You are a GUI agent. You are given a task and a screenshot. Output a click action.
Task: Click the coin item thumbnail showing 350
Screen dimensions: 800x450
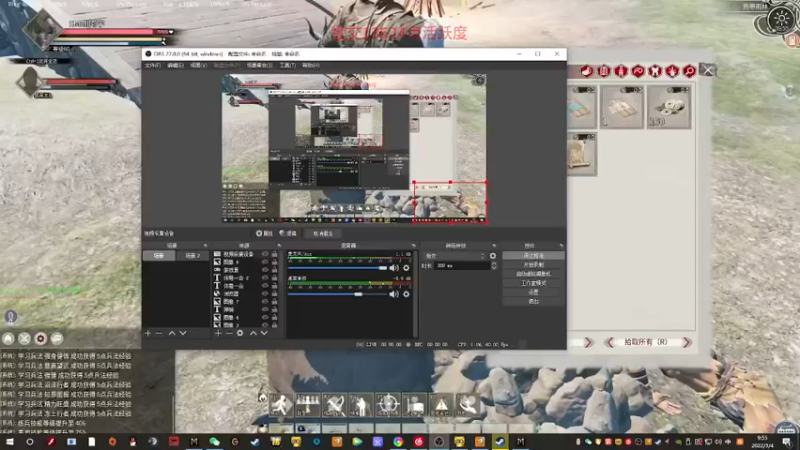click(x=669, y=107)
